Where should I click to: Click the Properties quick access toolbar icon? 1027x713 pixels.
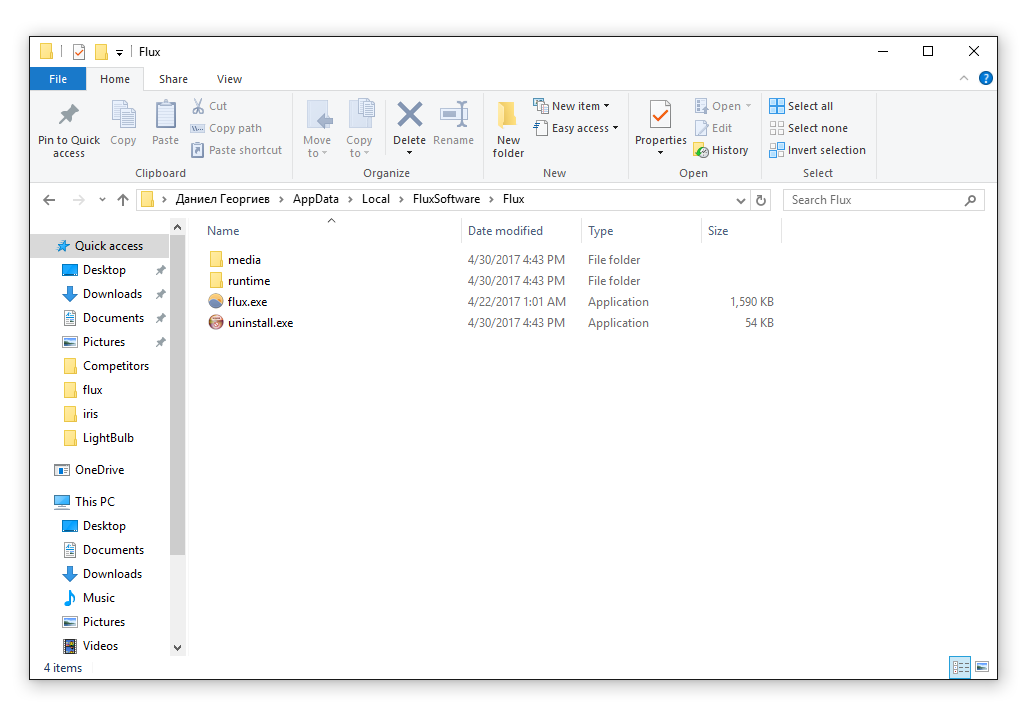(x=79, y=51)
